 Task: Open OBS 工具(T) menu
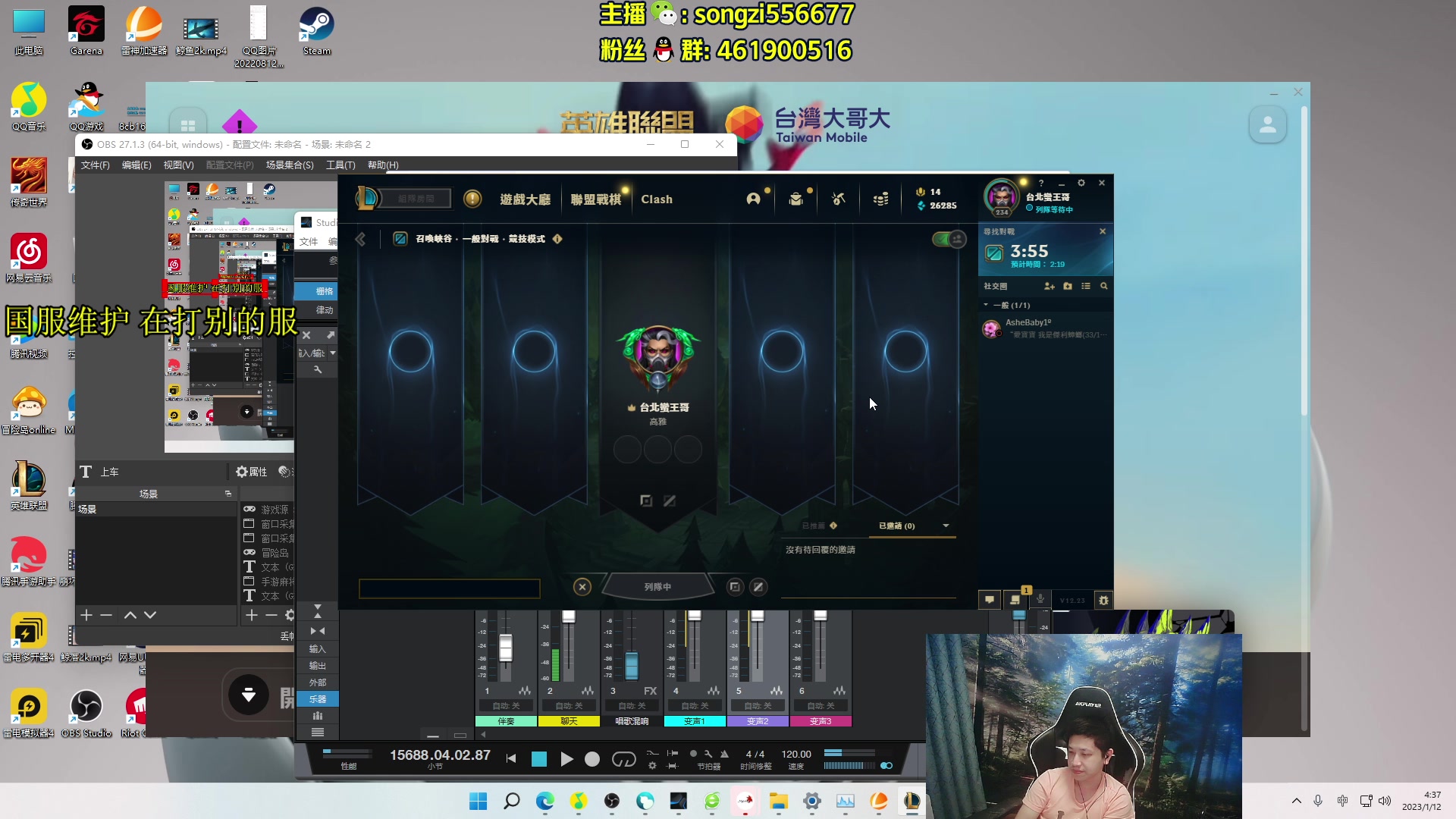coord(340,165)
